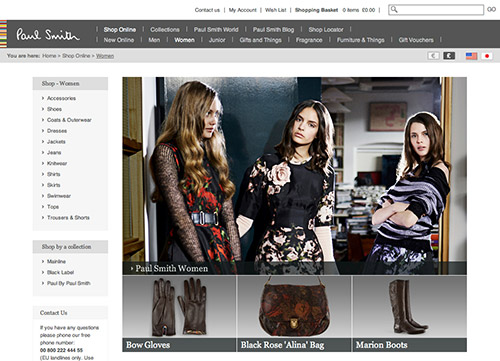Switch to the Japan flag site
Image resolution: width=500 pixels, height=361 pixels.
click(x=487, y=56)
